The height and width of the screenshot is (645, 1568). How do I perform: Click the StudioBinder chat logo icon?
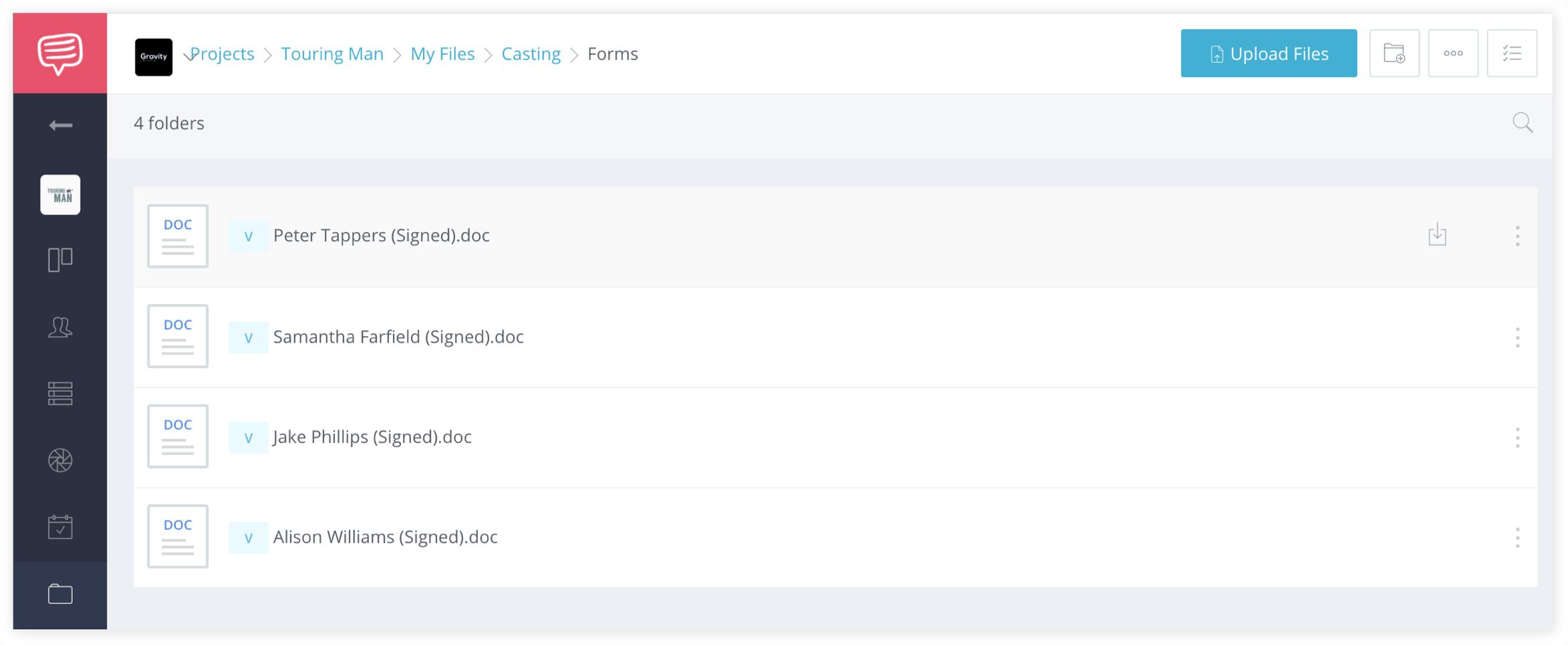(x=60, y=53)
